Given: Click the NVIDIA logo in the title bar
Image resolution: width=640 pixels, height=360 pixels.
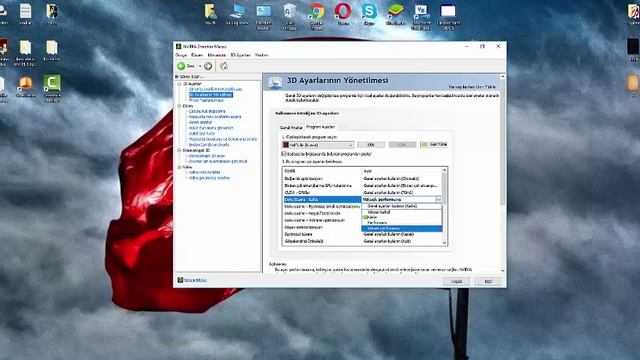Looking at the screenshot, I should pos(178,46).
